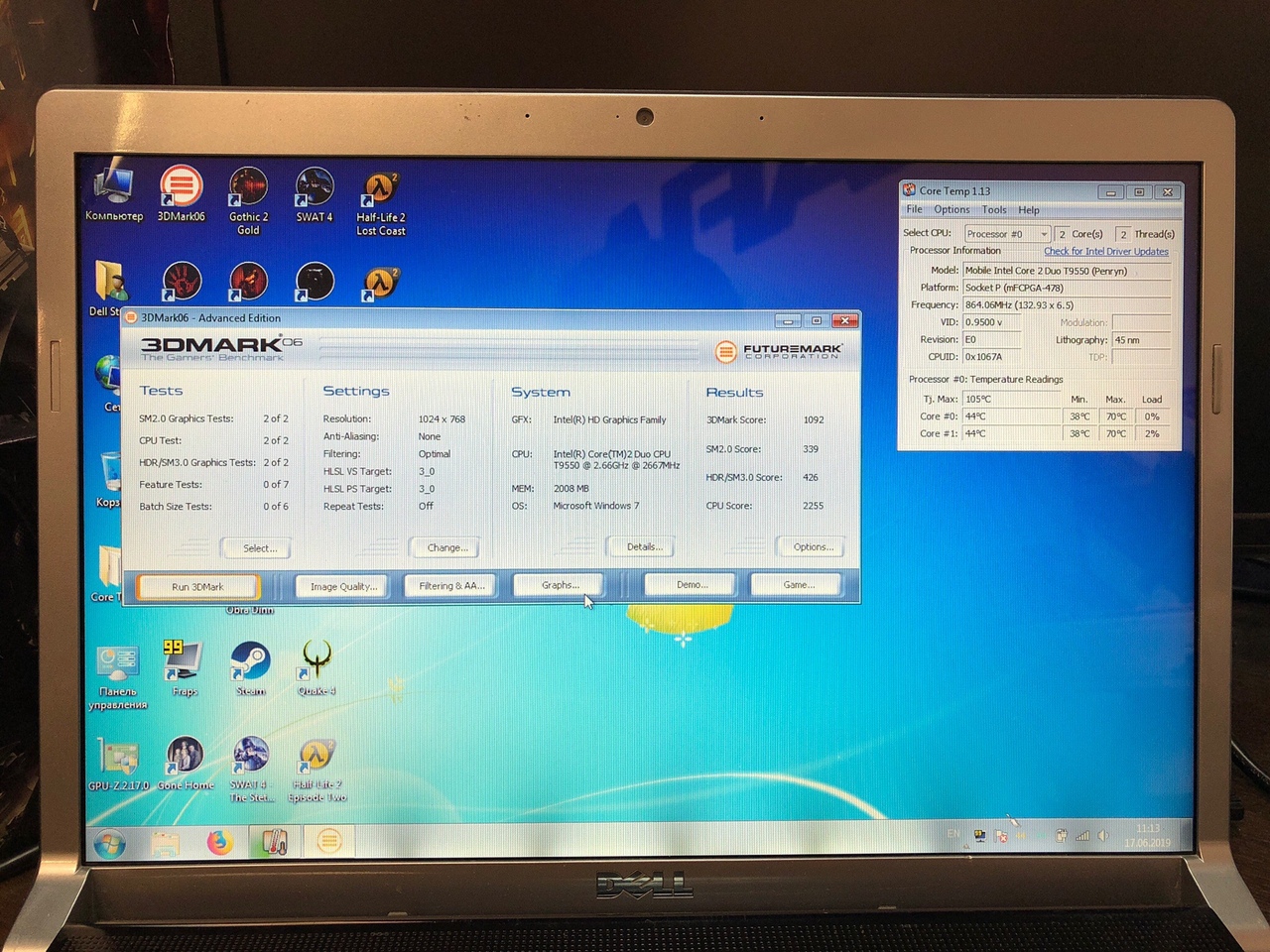Click the SWAT 4 - The Stet... shortcut
The image size is (1270, 952).
pos(250,770)
